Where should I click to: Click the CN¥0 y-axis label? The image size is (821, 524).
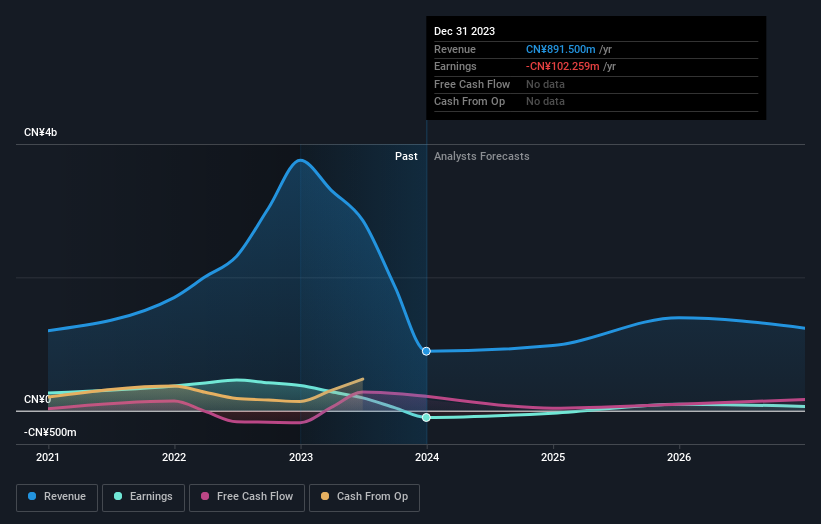point(37,399)
